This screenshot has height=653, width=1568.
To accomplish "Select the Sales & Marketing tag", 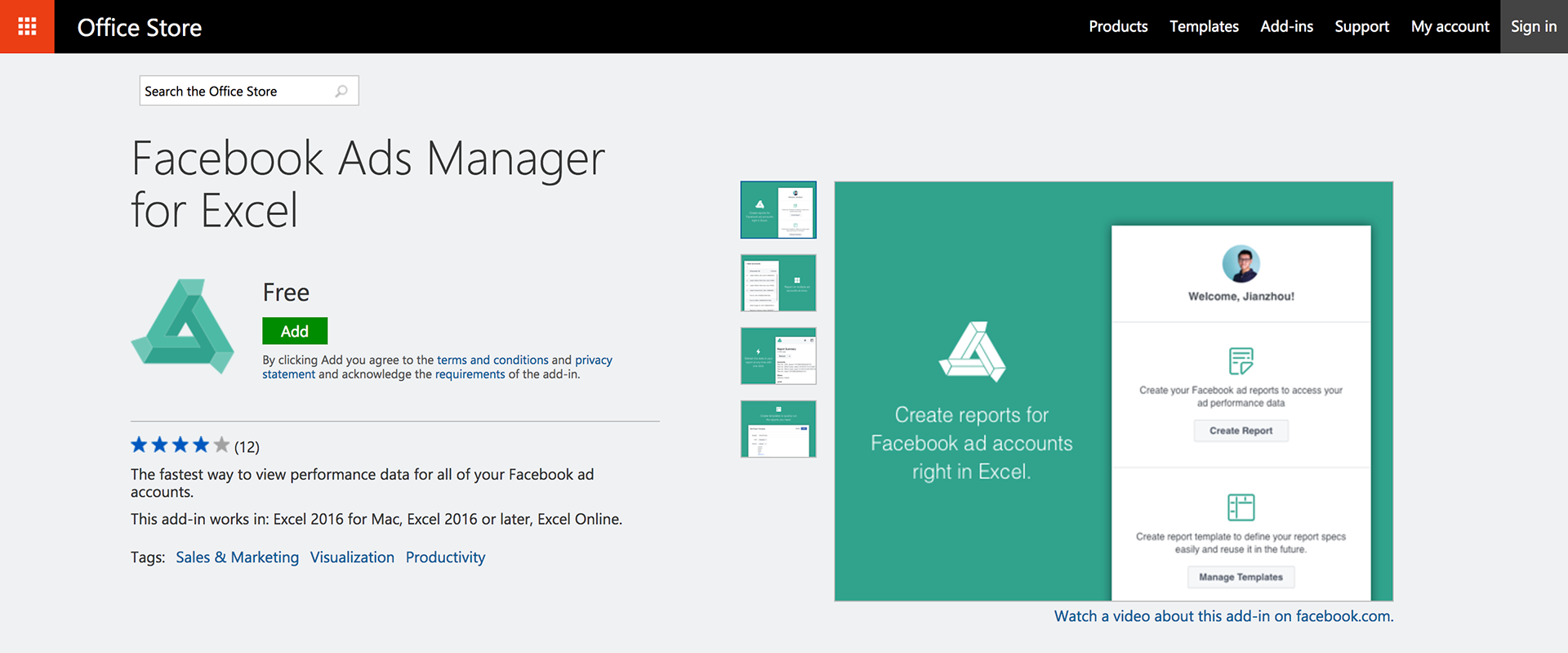I will 238,557.
